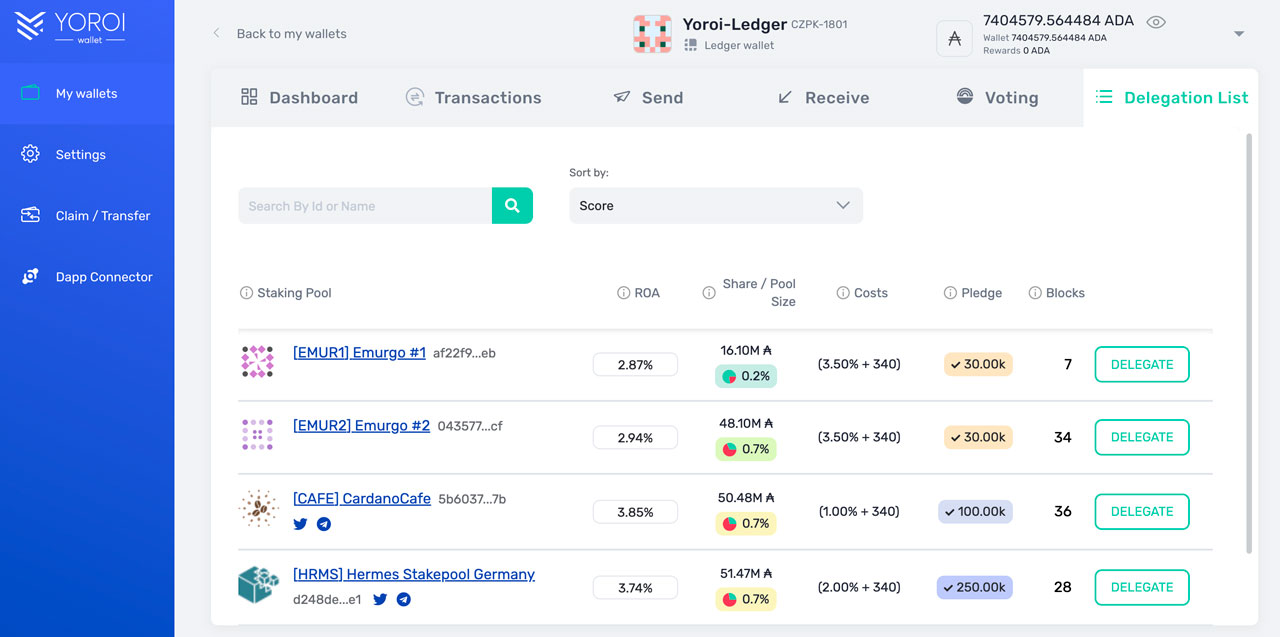Click the Pledge info icon
1280x637 pixels.
point(950,293)
